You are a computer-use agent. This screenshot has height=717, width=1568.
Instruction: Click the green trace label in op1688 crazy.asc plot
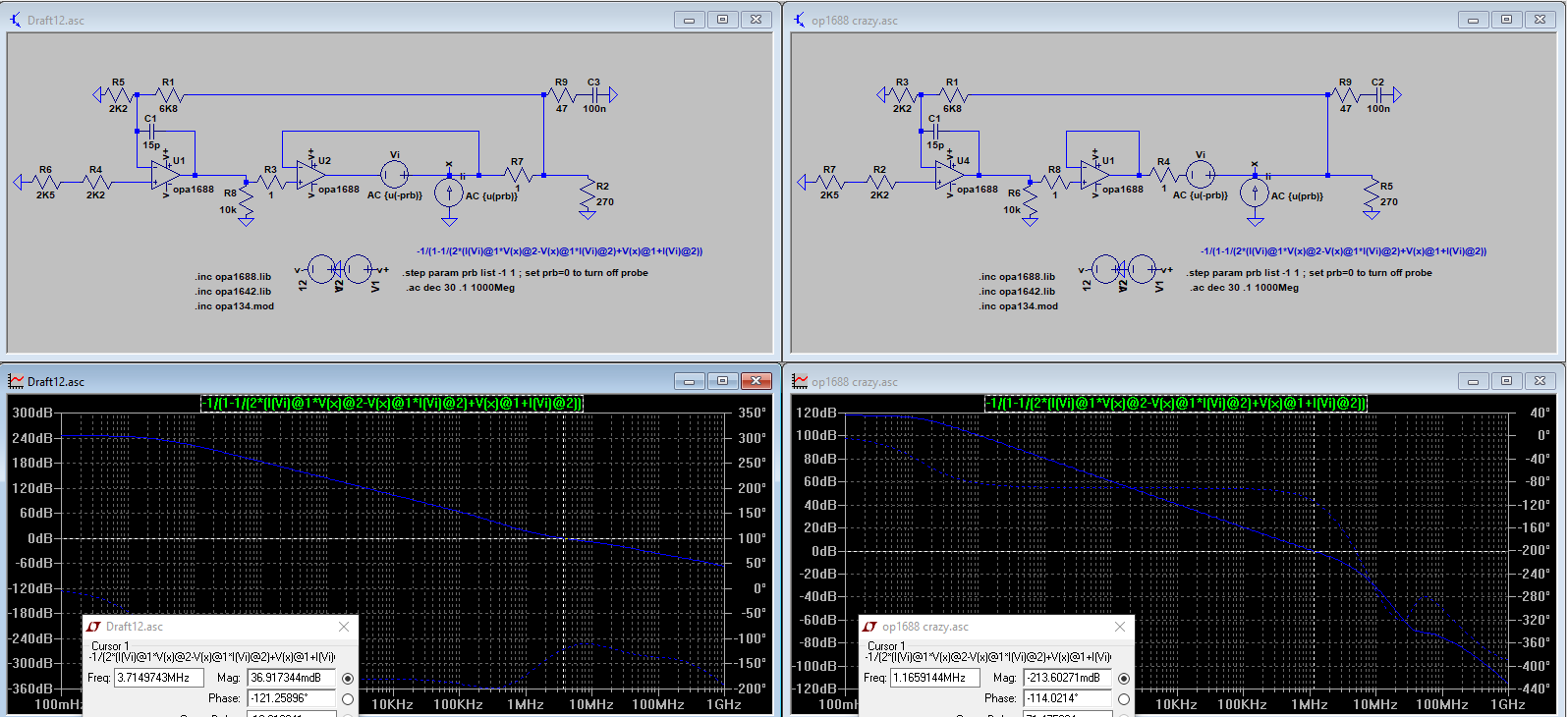click(x=1176, y=403)
